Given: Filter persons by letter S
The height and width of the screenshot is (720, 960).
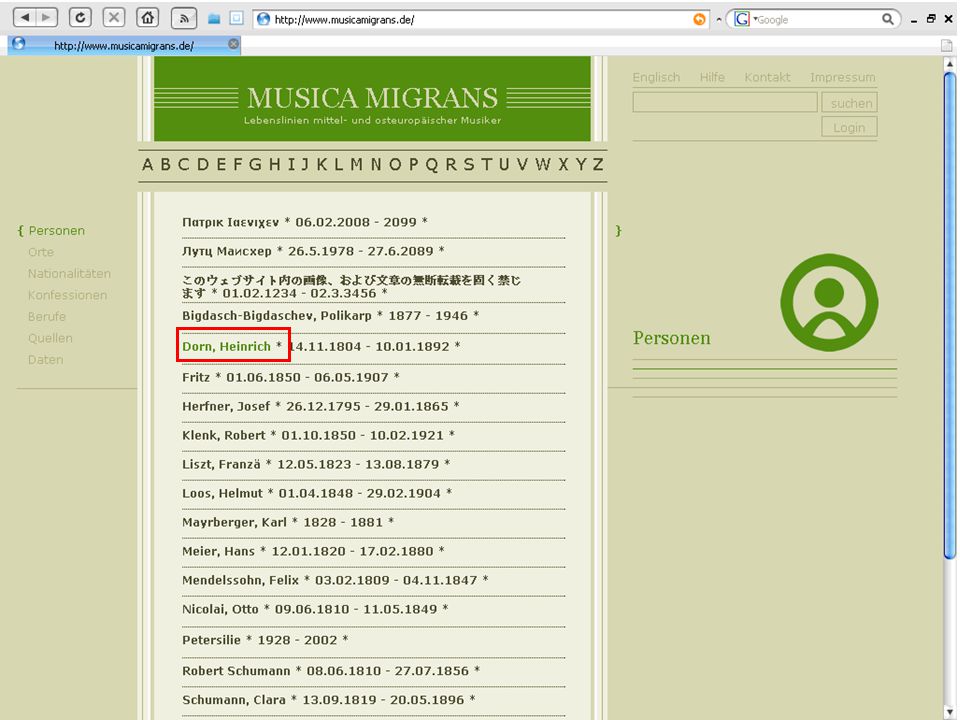Looking at the screenshot, I should click(x=468, y=165).
